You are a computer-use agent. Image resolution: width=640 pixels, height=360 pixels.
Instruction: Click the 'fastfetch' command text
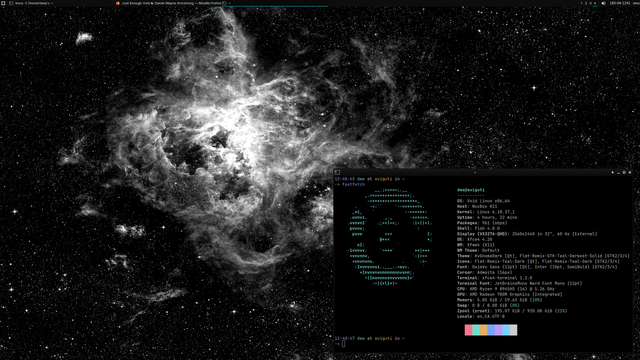tap(353, 184)
